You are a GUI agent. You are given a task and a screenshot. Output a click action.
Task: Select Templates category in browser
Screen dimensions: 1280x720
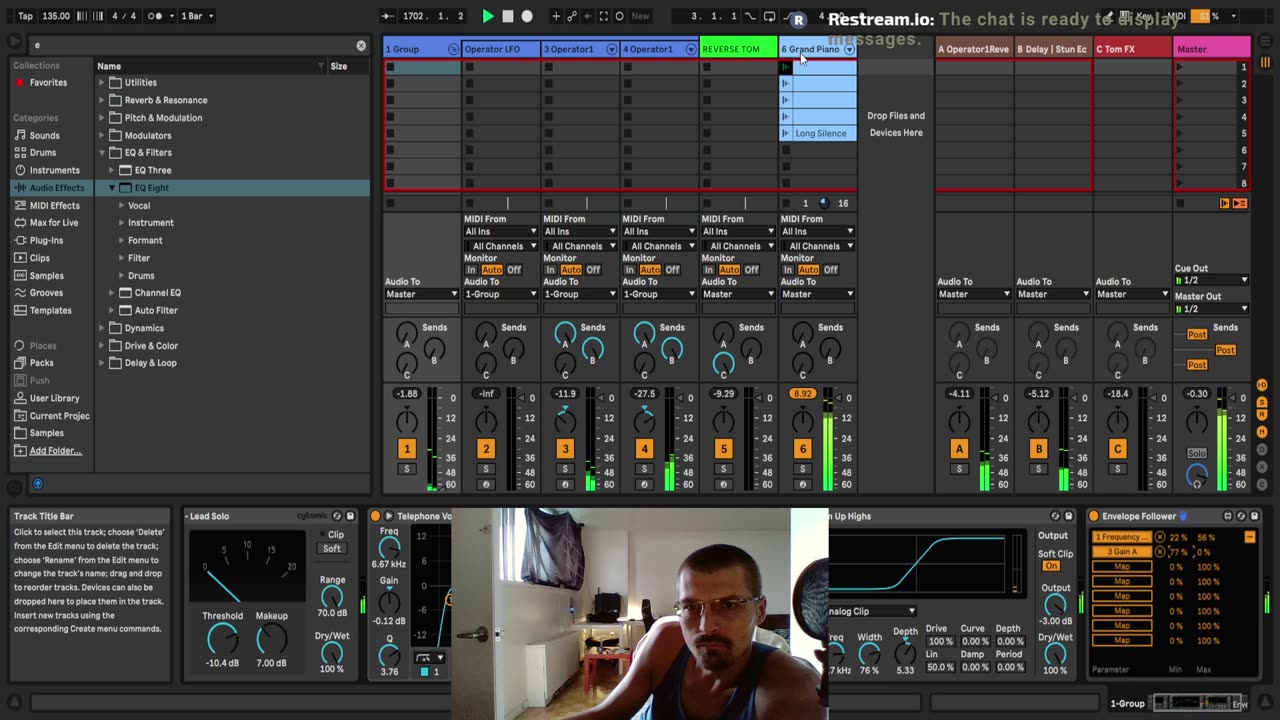(50, 310)
